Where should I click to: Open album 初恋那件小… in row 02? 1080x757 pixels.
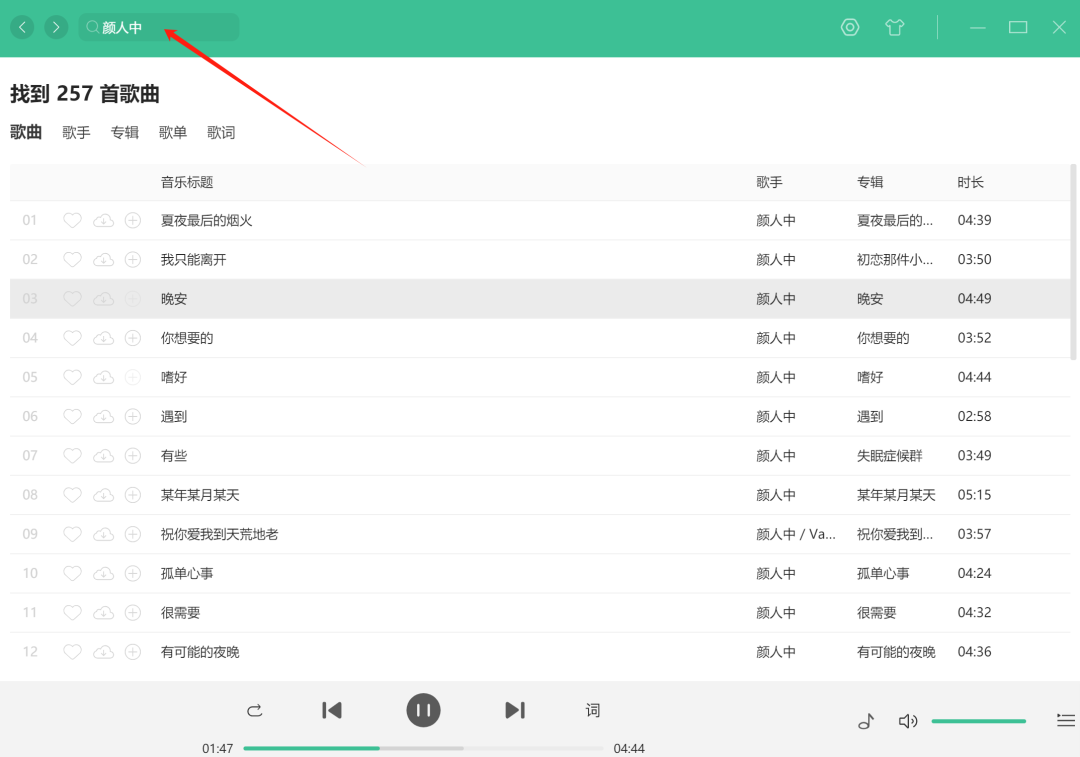[895, 259]
